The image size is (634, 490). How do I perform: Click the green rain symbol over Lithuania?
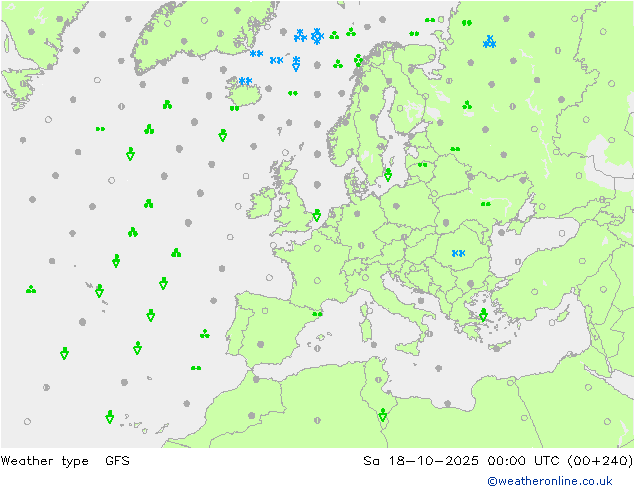coord(423,165)
